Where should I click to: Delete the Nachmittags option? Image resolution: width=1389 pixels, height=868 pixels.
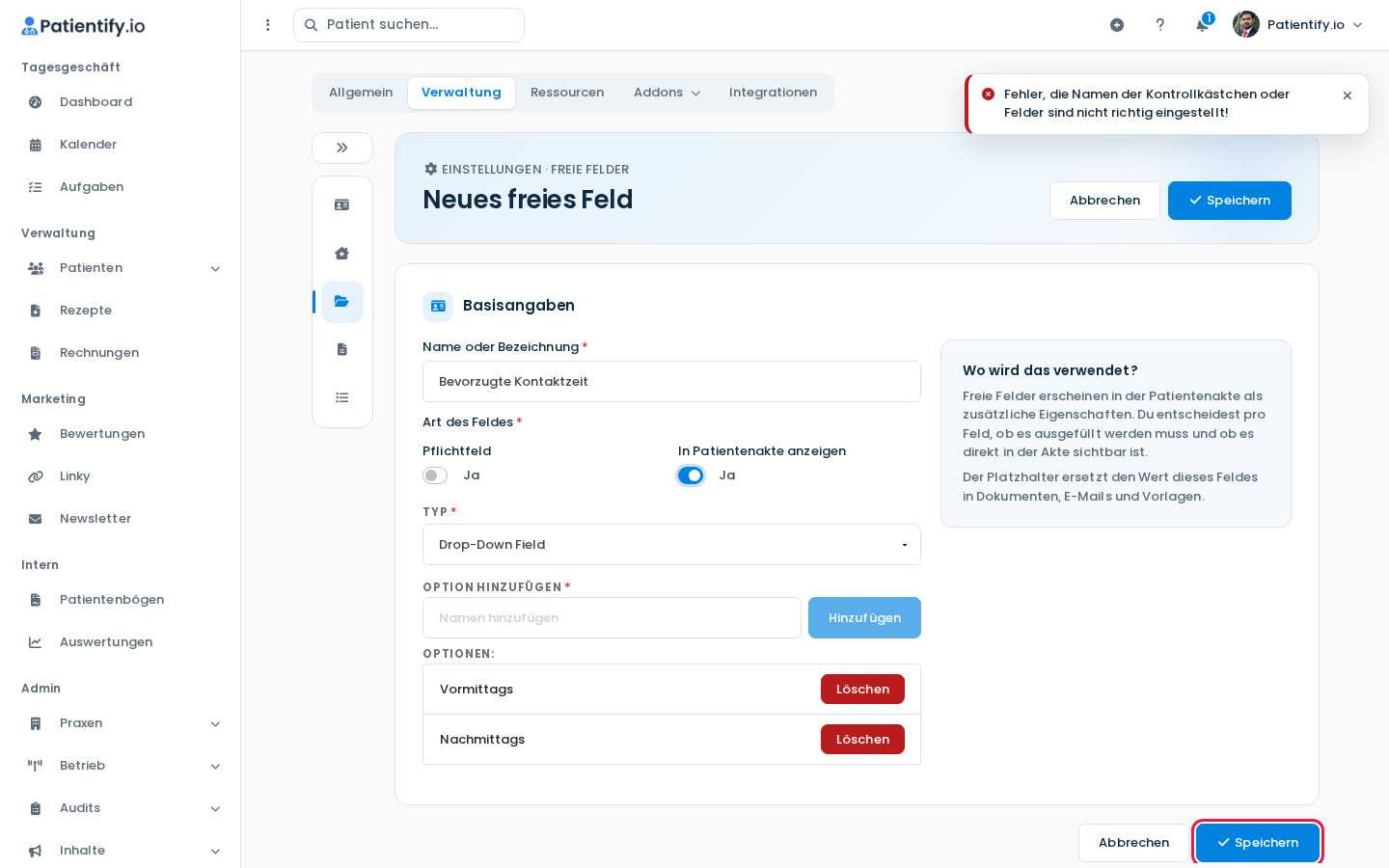coord(862,740)
